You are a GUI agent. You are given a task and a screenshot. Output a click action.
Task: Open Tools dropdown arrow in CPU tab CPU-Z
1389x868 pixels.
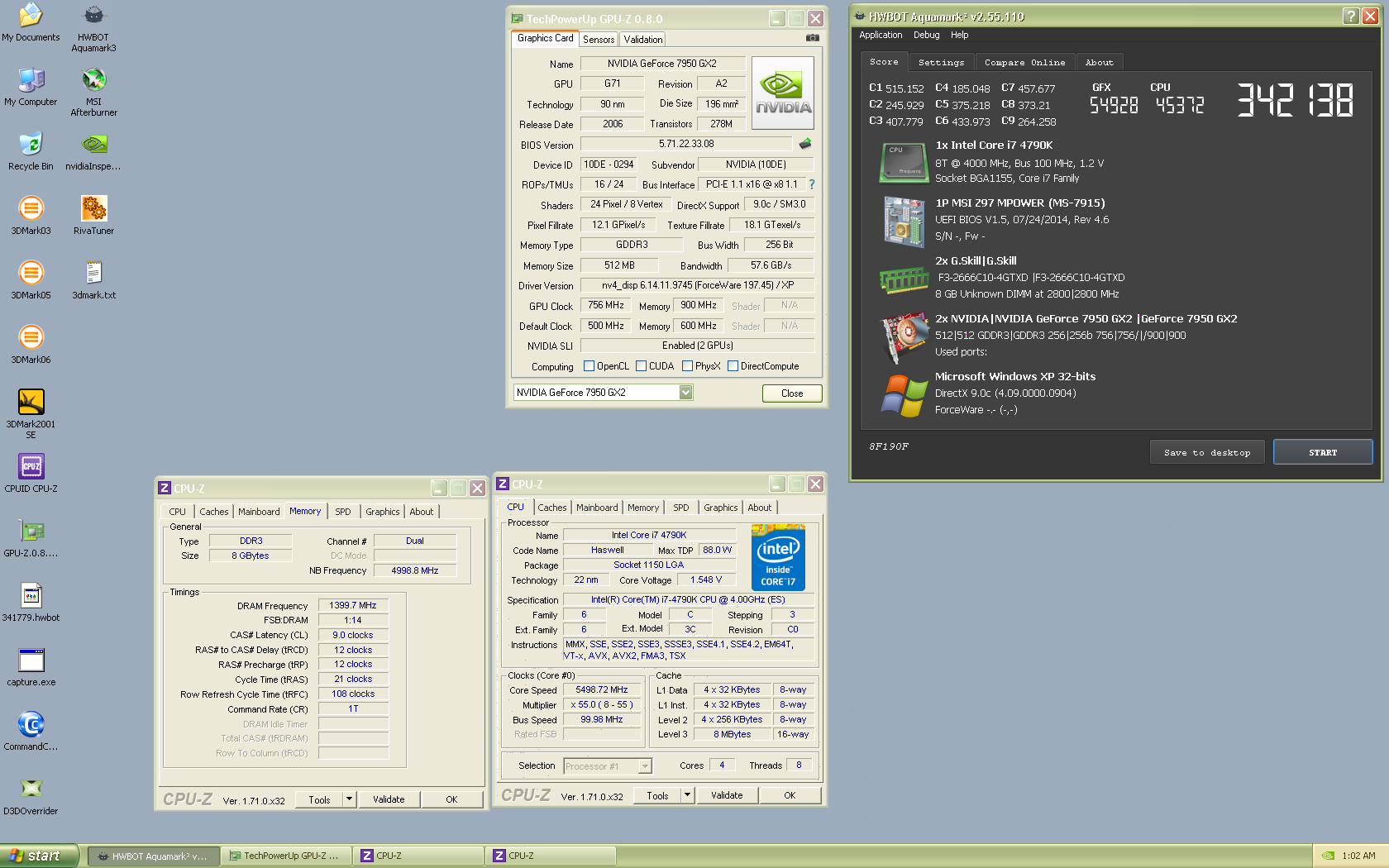coord(688,795)
